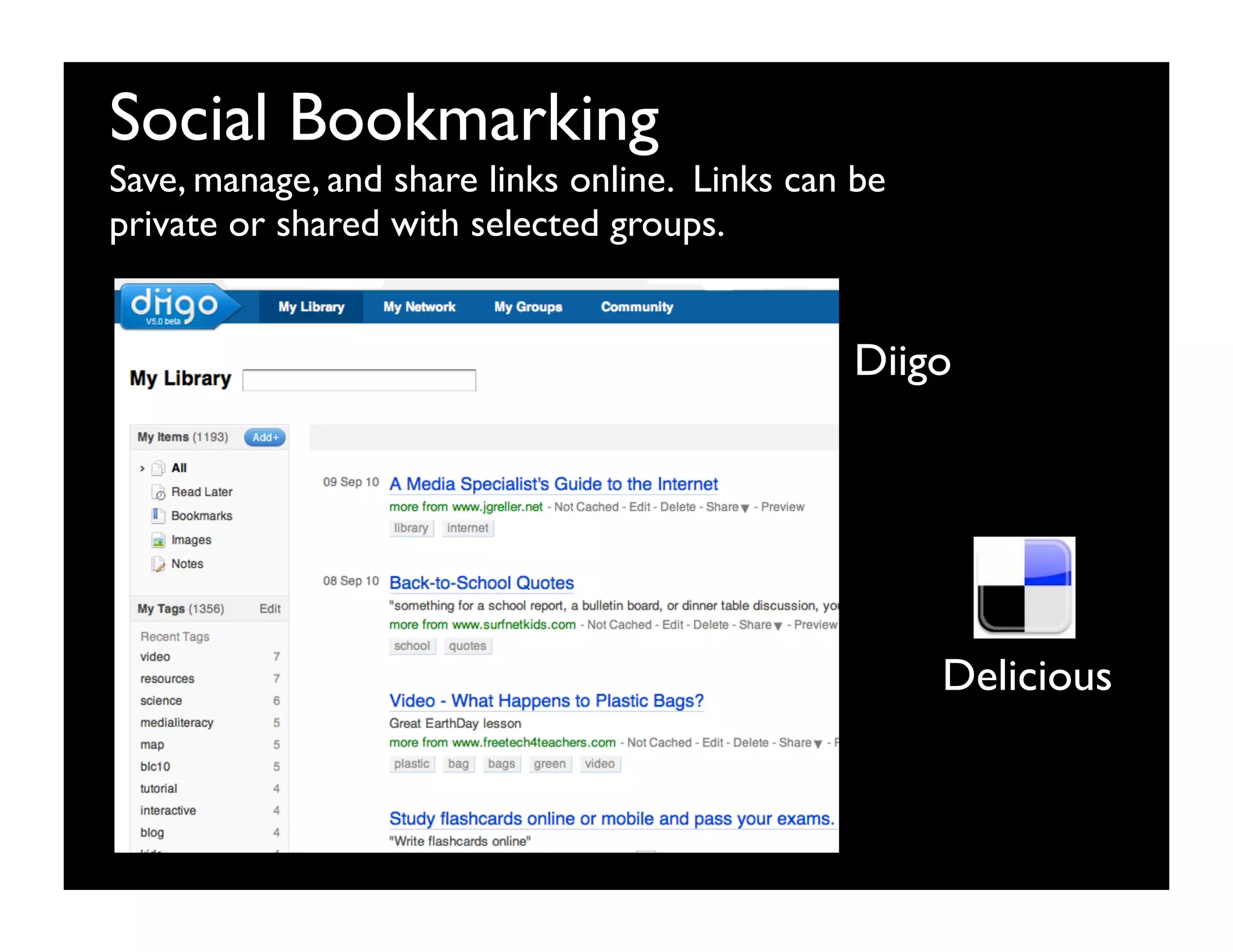Open the Community tab
Image resolution: width=1233 pixels, height=952 pixels.
(x=637, y=307)
